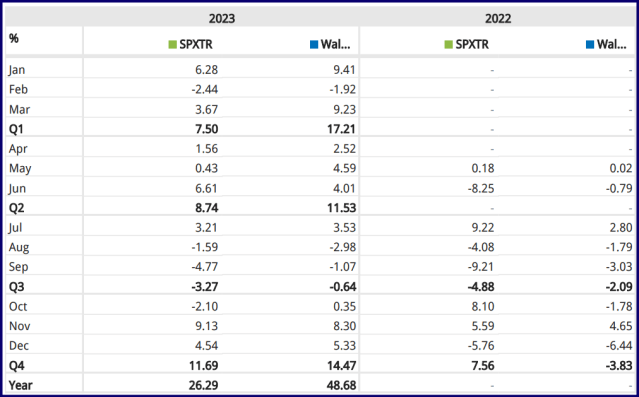Select the Q1 row label
Screen dimensions: 639x397
(16, 129)
